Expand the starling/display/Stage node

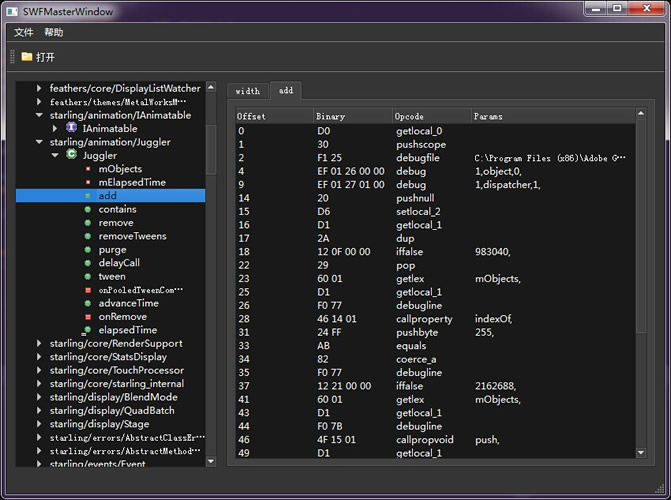click(39, 424)
